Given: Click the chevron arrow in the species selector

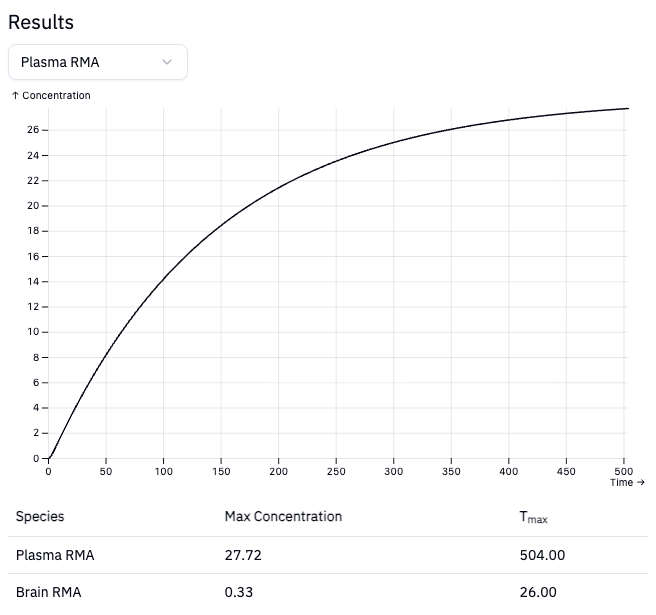Looking at the screenshot, I should pyautogui.click(x=167, y=62).
